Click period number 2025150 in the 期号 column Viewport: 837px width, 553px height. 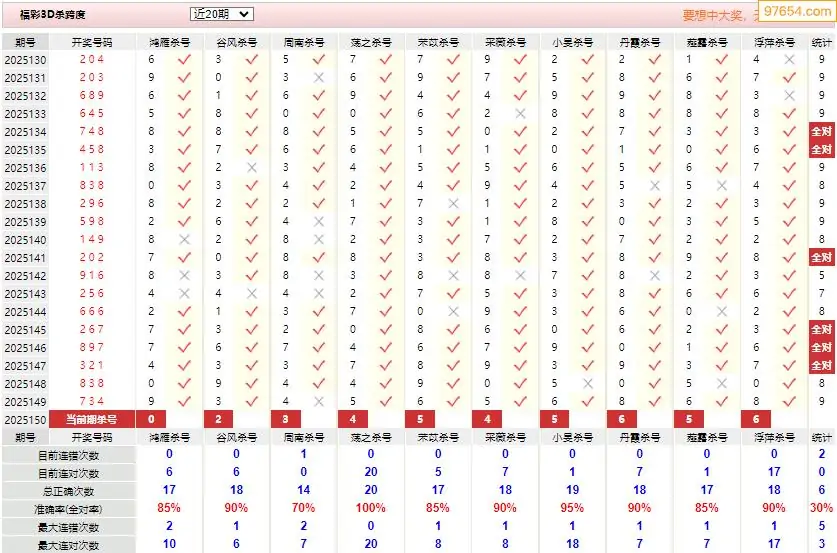(25, 420)
